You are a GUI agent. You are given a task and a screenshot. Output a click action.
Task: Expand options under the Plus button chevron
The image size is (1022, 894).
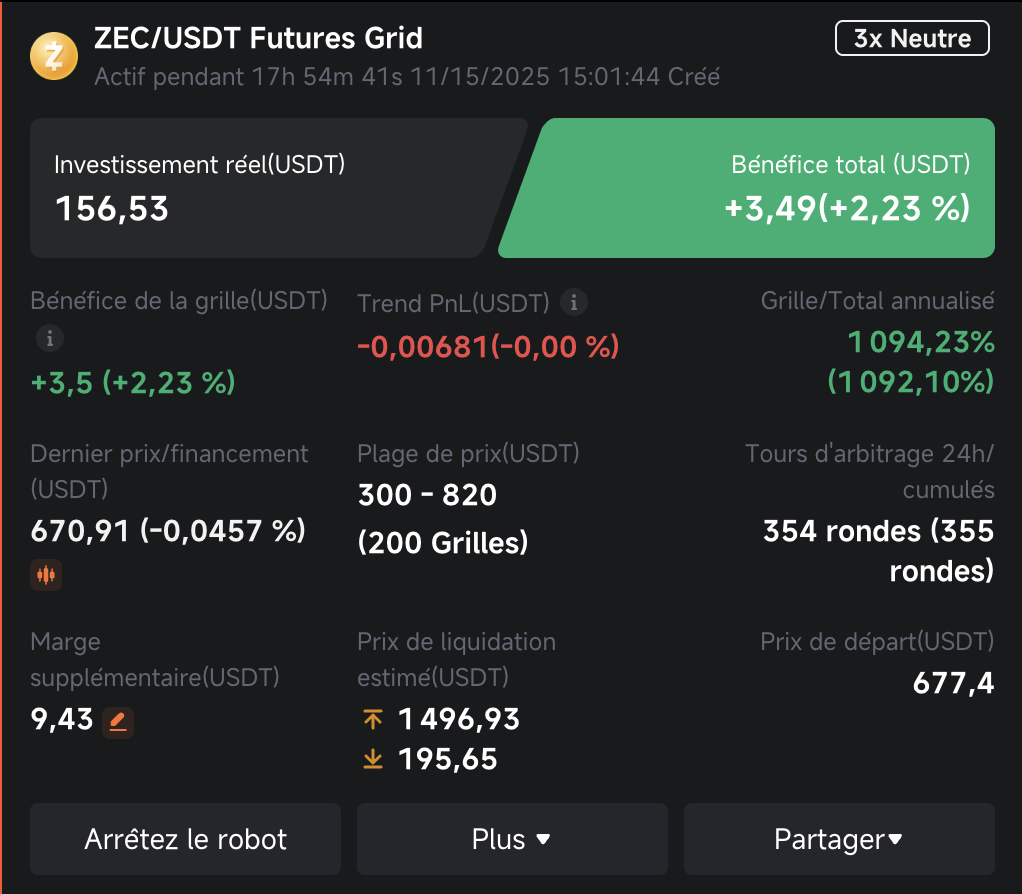point(543,840)
